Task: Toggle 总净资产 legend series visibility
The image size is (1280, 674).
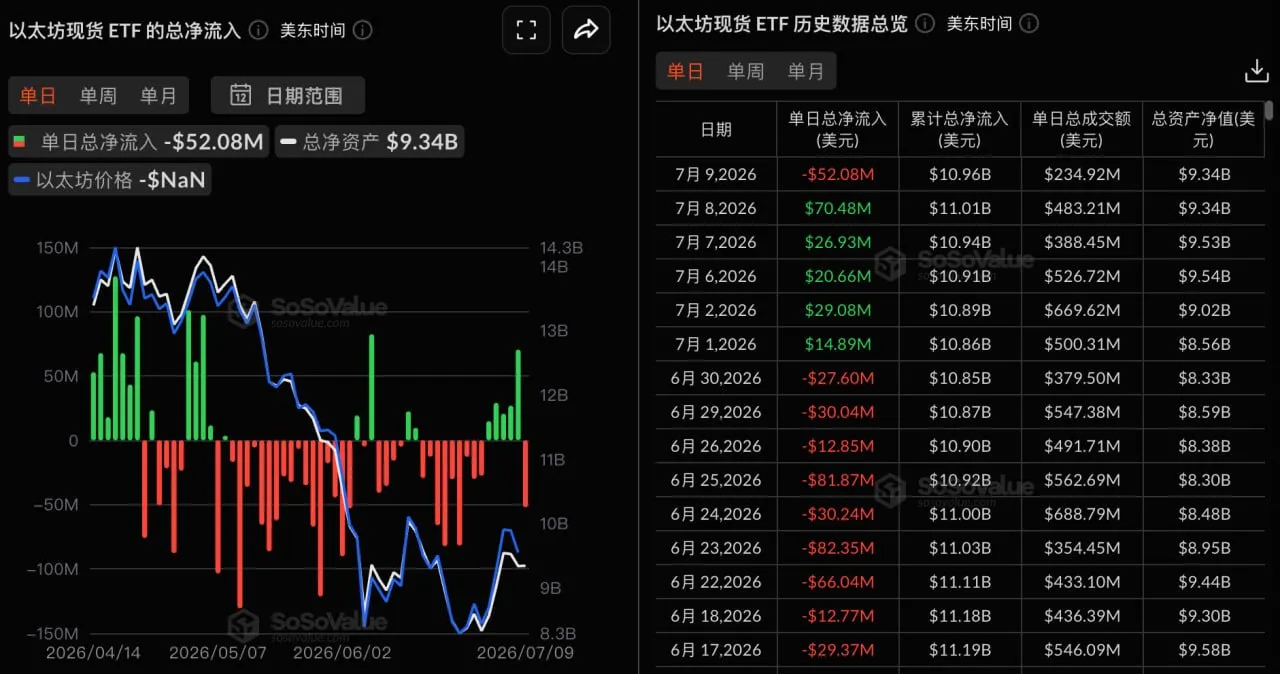Action: [x=369, y=142]
